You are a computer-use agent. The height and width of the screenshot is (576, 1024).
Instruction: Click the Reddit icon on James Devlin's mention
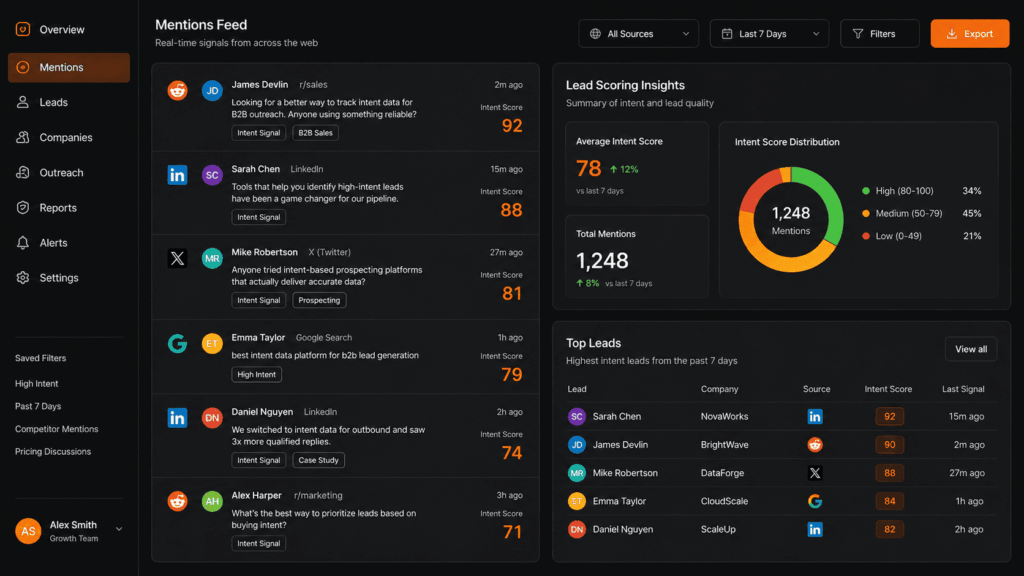177,90
